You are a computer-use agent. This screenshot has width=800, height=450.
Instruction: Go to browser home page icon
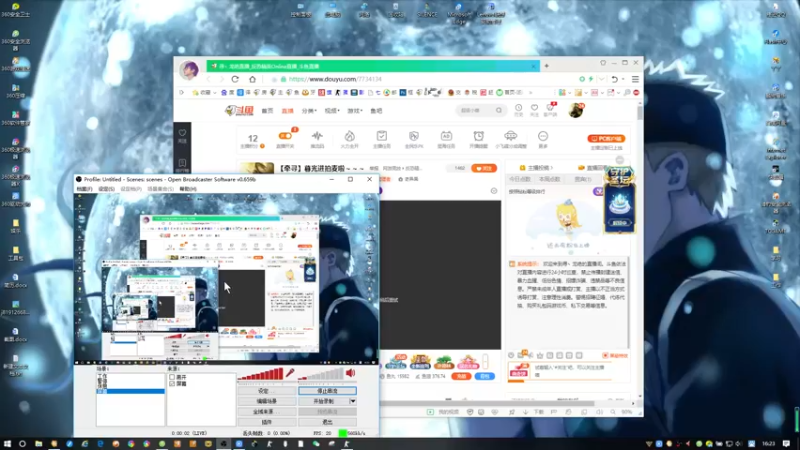tap(252, 79)
